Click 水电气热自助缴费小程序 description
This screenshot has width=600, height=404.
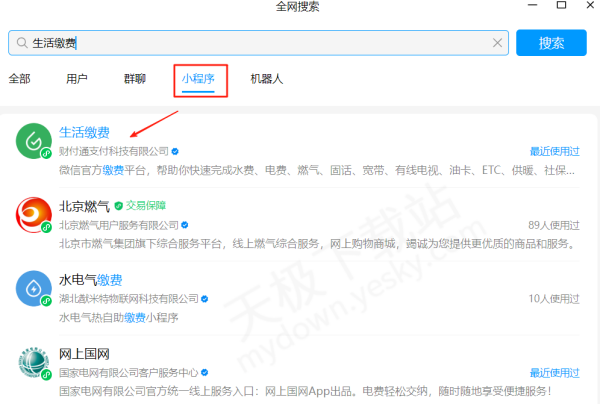tap(119, 318)
